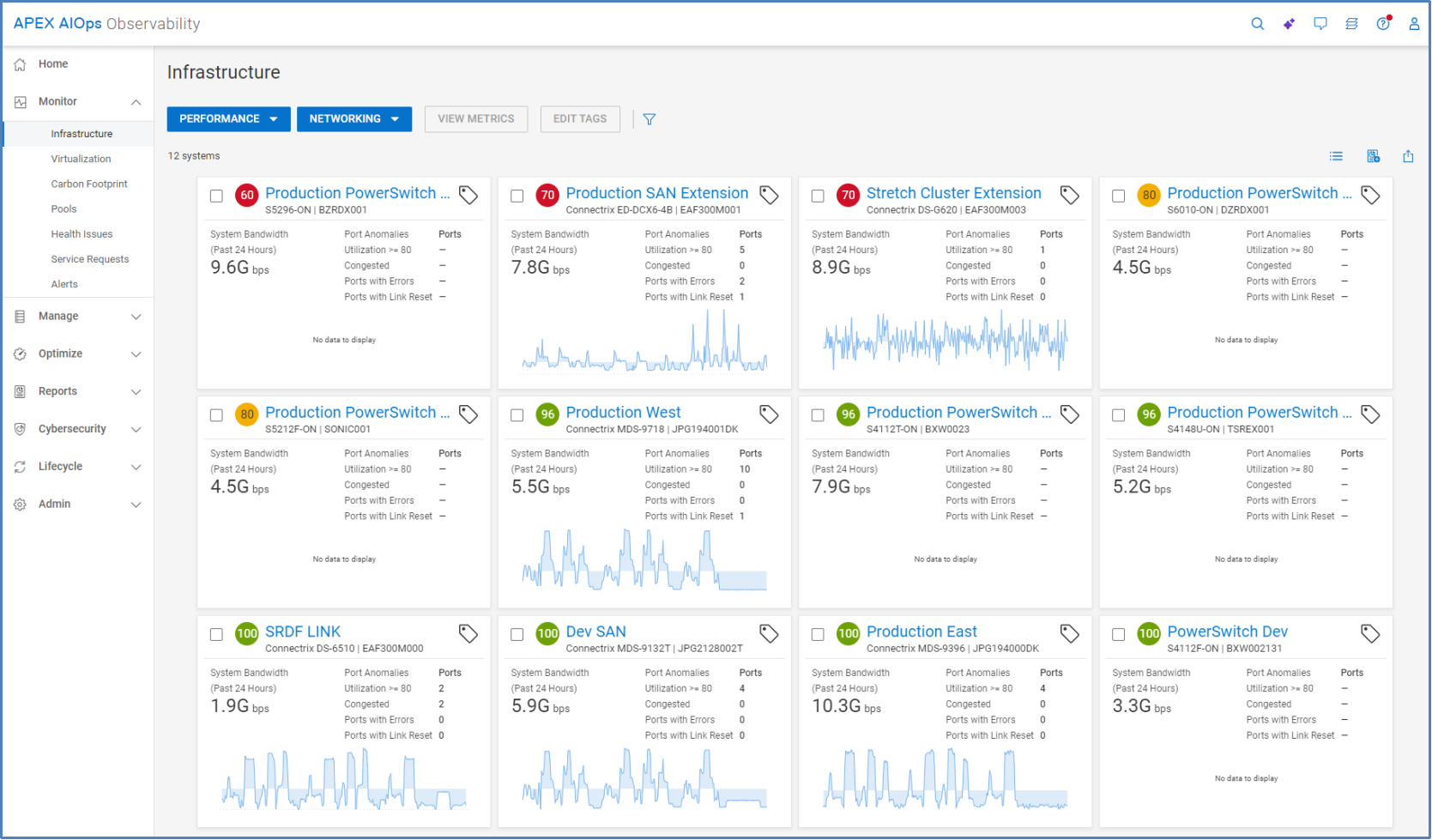1432x840 pixels.
Task: Select the Stretch Cluster Extension checkbox
Action: (818, 196)
